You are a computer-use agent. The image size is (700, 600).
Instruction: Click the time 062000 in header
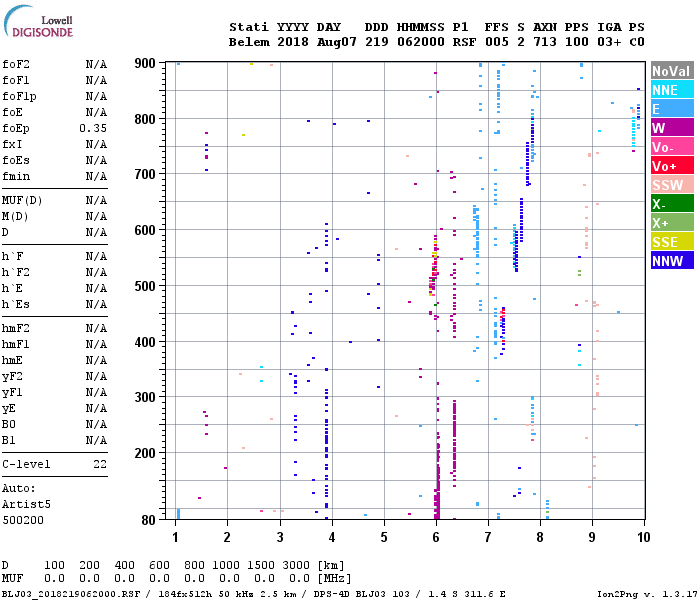coord(421,42)
